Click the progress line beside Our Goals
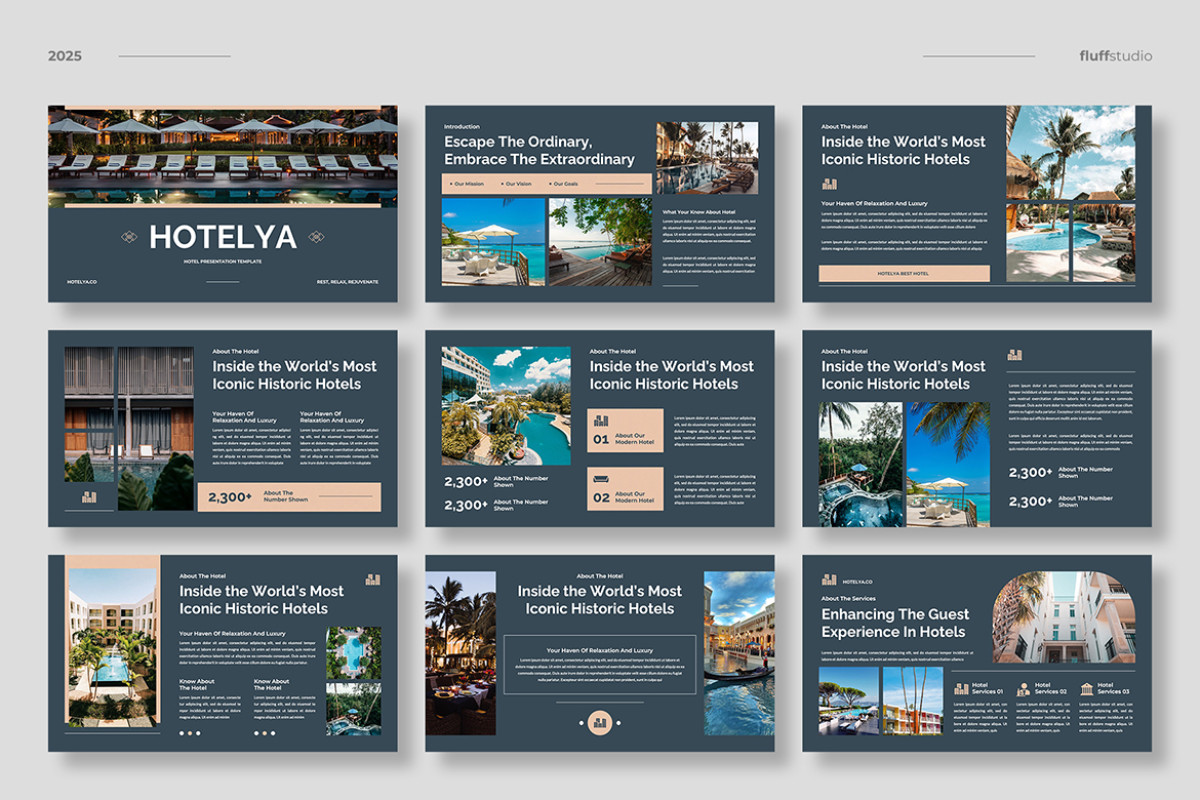The height and width of the screenshot is (800, 1200). pos(620,183)
